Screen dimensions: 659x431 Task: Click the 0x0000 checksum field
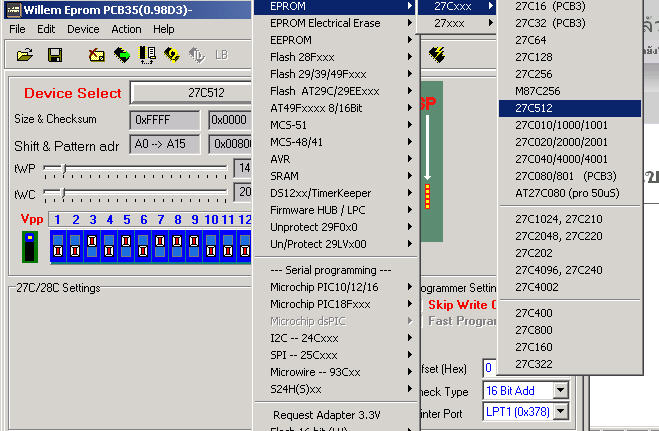point(230,120)
